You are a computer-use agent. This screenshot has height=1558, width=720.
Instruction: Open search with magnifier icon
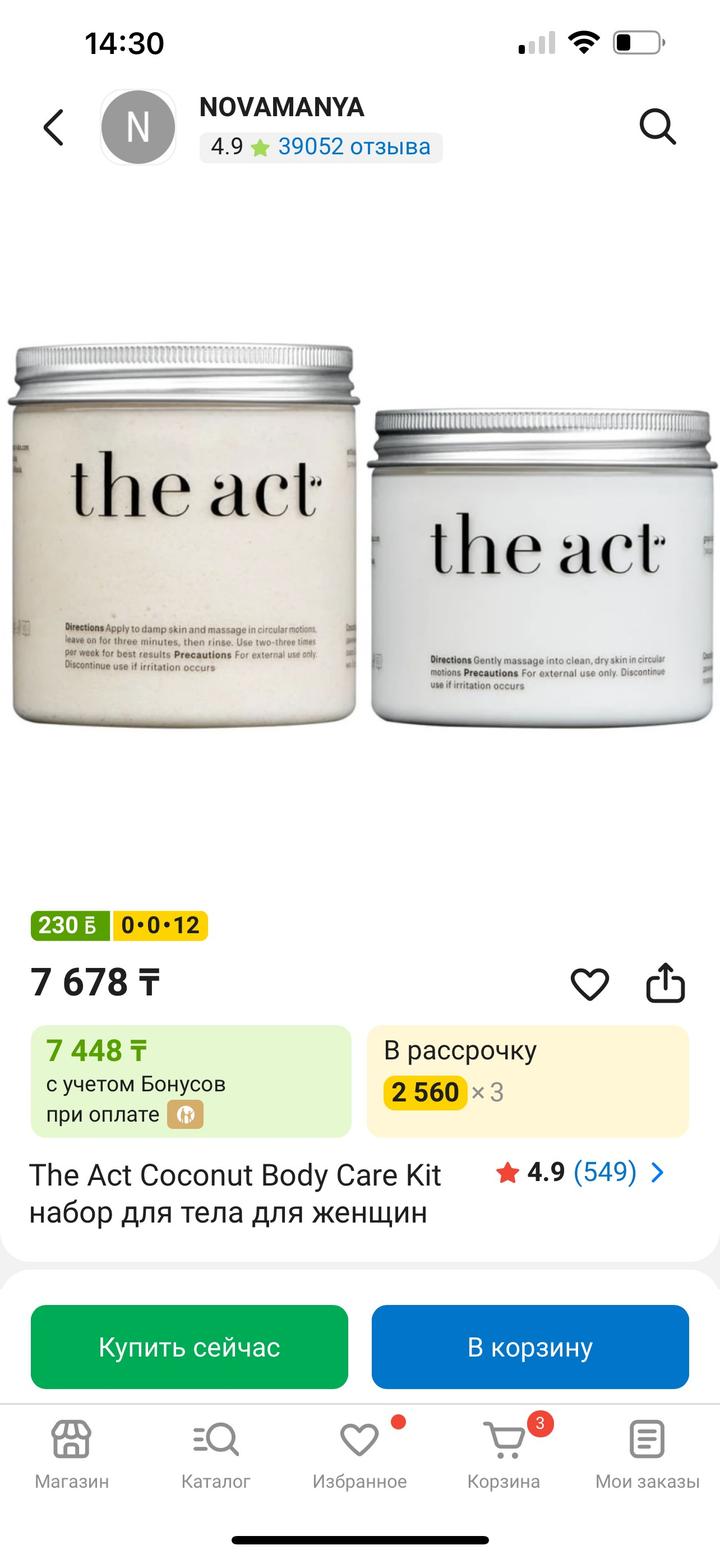pos(657,127)
